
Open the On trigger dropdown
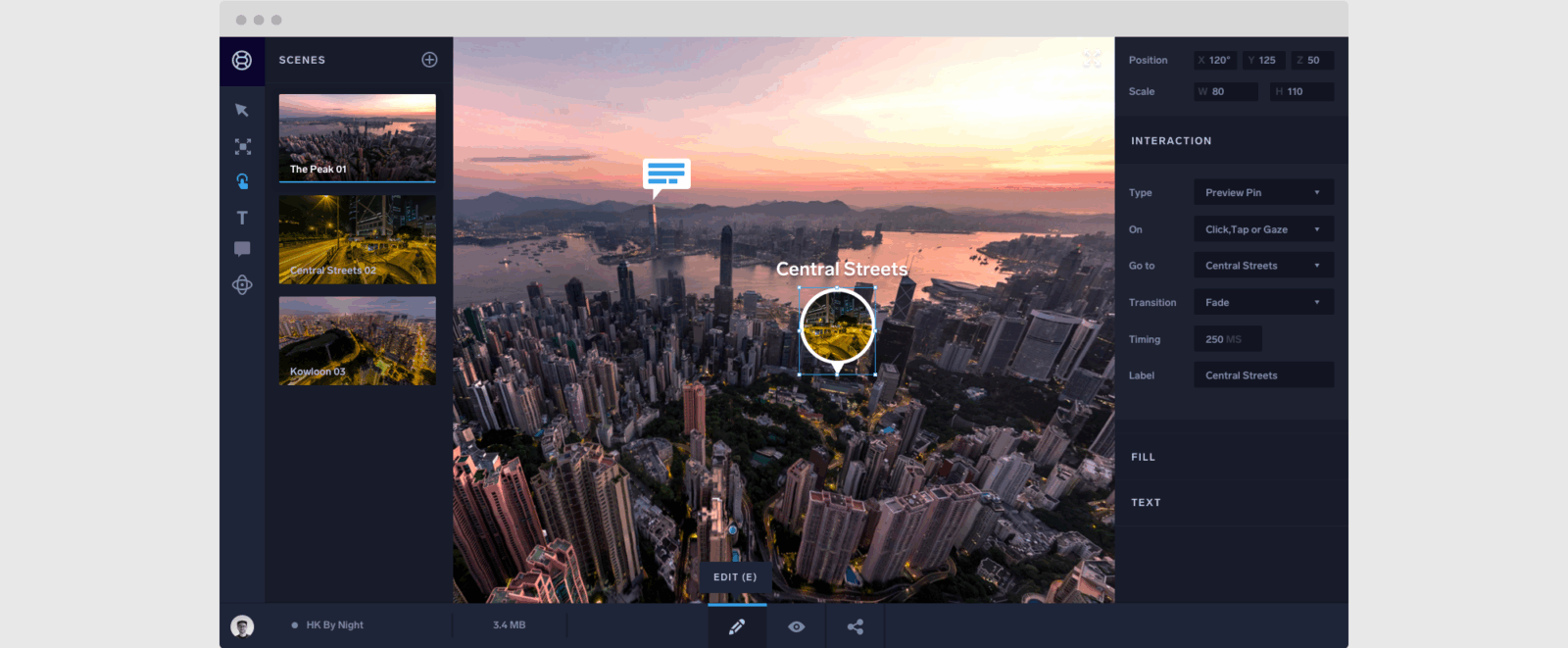tap(1263, 229)
